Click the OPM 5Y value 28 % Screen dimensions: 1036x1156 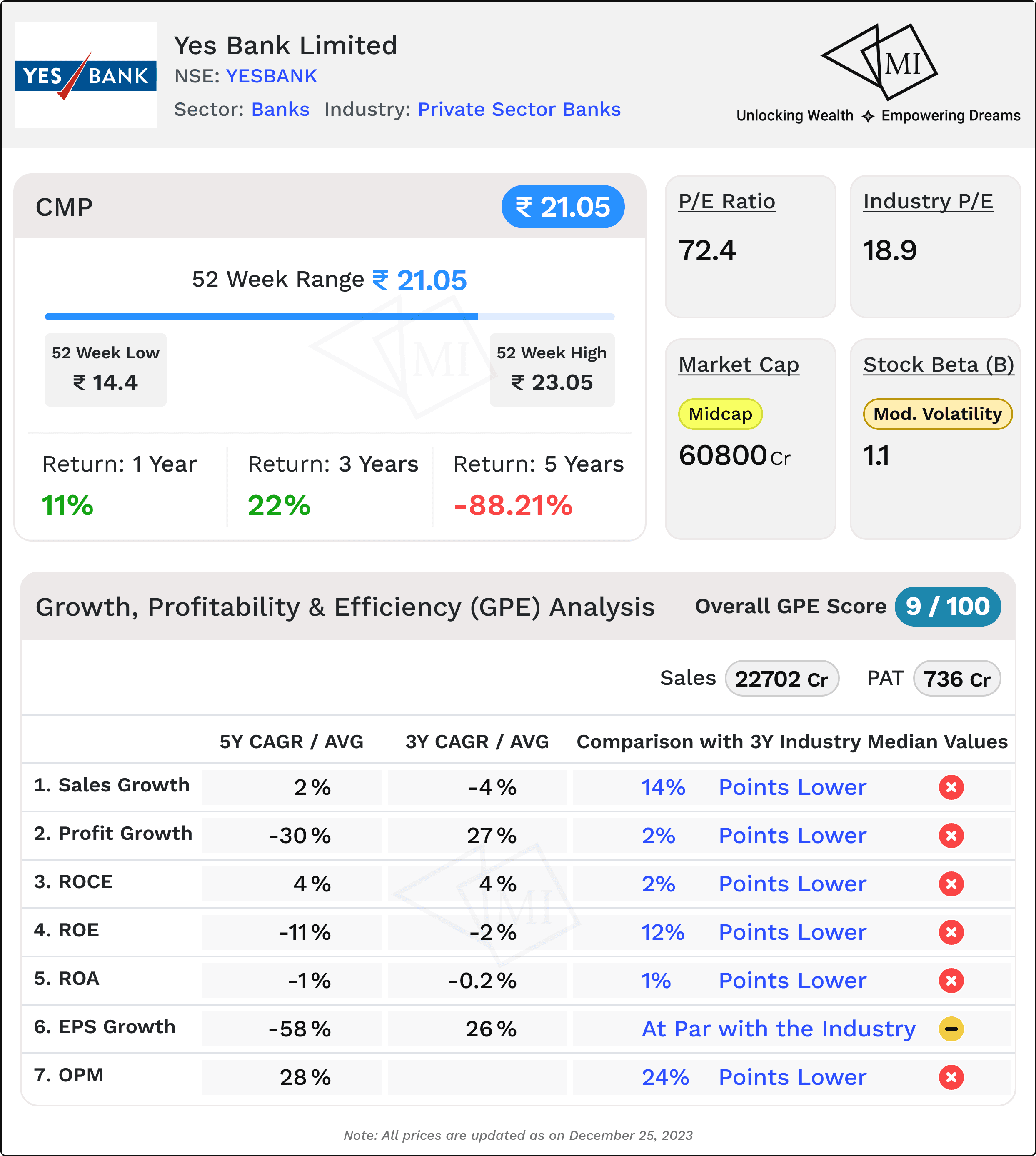point(305,1077)
